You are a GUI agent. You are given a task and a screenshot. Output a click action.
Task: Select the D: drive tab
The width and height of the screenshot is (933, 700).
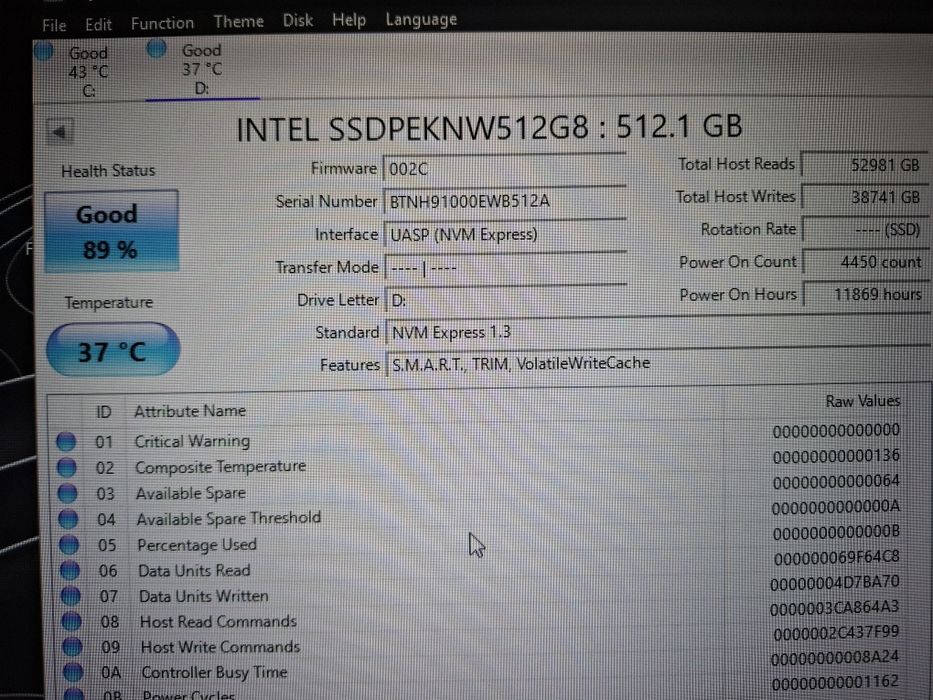[202, 69]
